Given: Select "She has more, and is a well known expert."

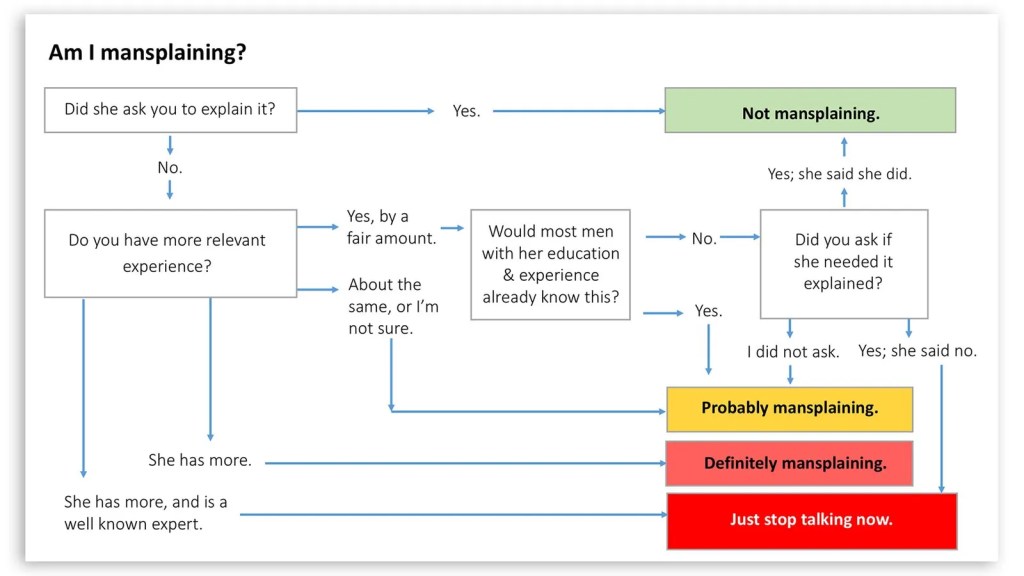Looking at the screenshot, I should 146,512.
